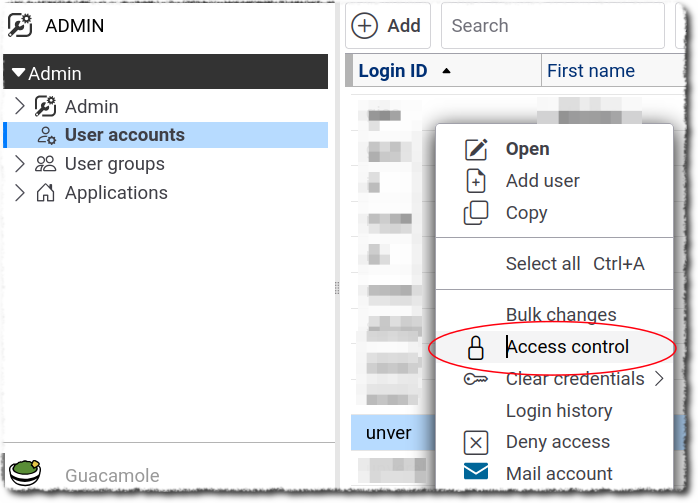This screenshot has width=698, height=503.
Task: Open the Clear credentials submenu
Action: tap(659, 379)
